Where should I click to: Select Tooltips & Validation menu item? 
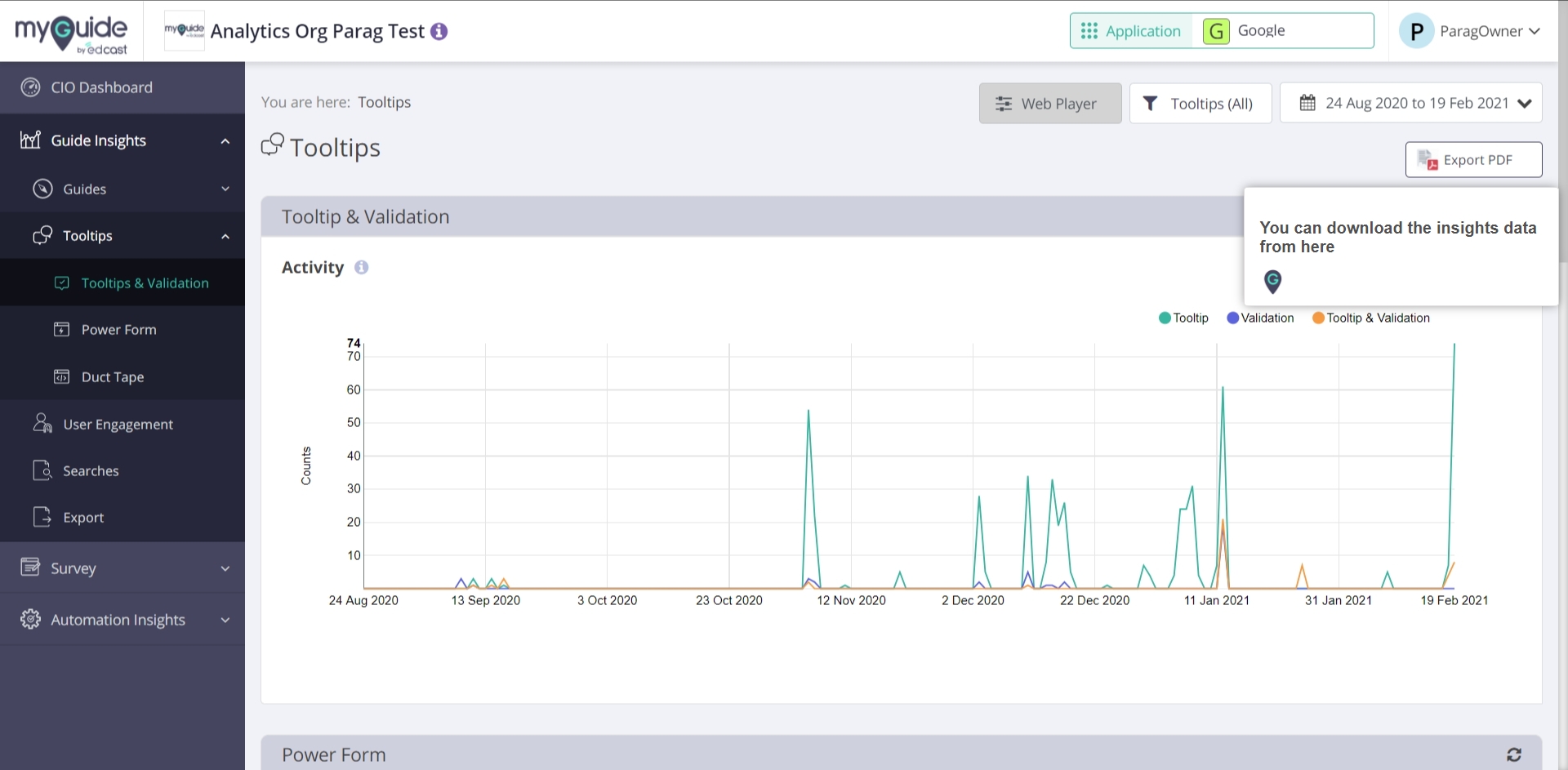pos(122,283)
